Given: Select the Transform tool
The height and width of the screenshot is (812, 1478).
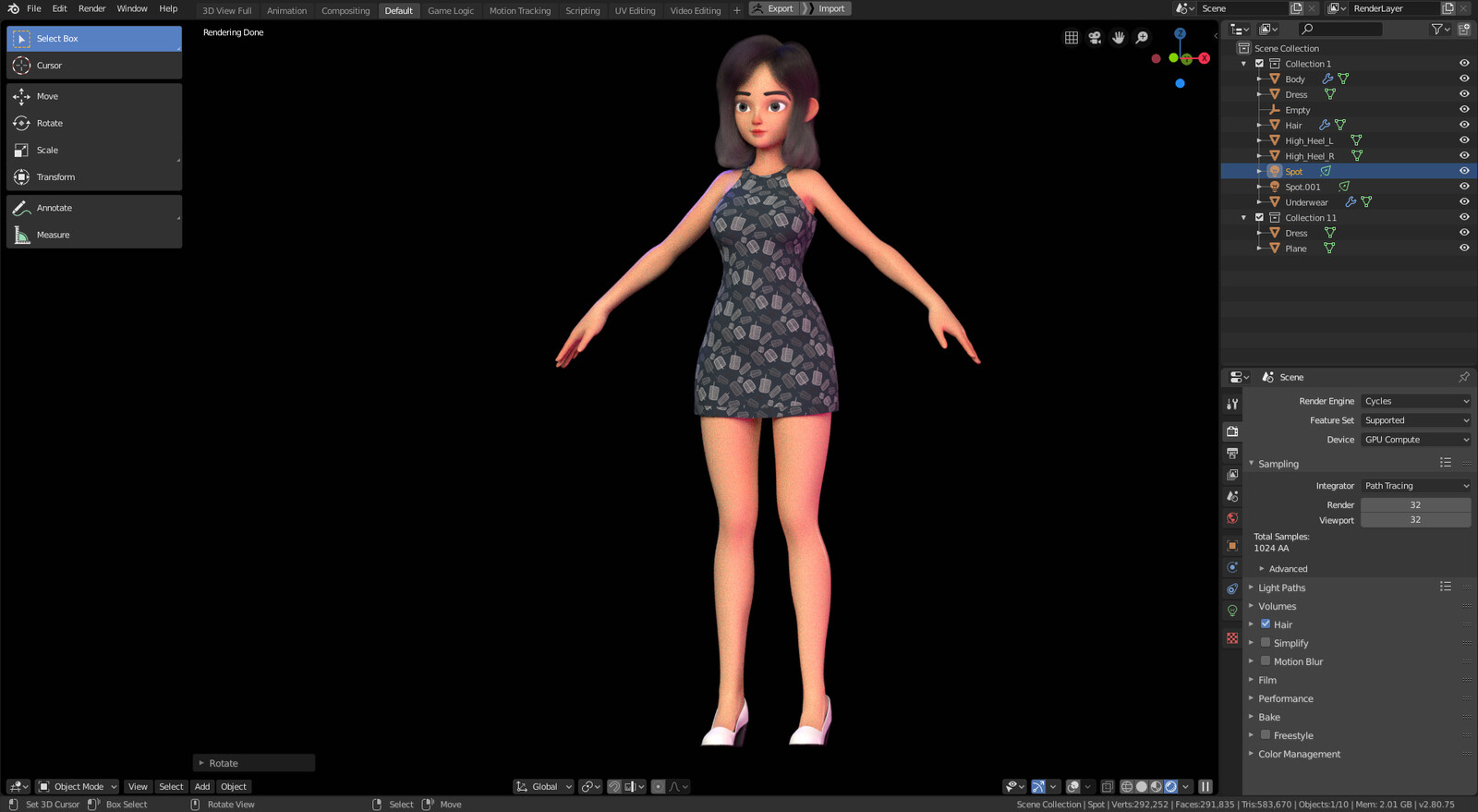Looking at the screenshot, I should (x=94, y=176).
